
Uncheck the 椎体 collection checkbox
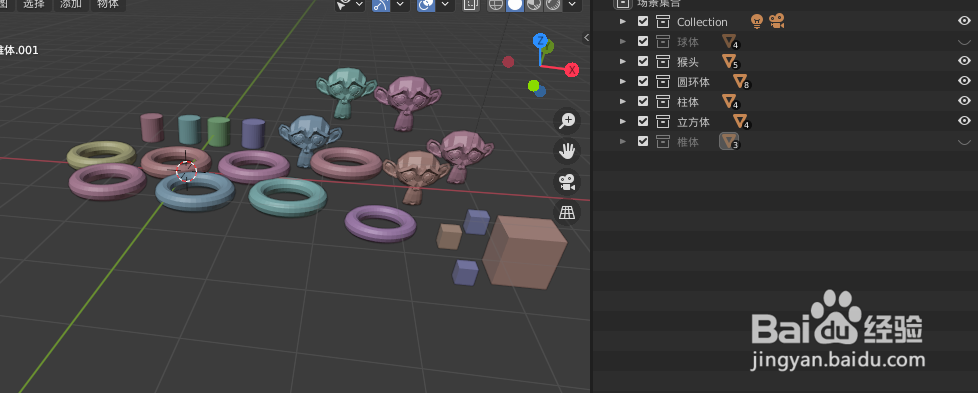(x=643, y=142)
